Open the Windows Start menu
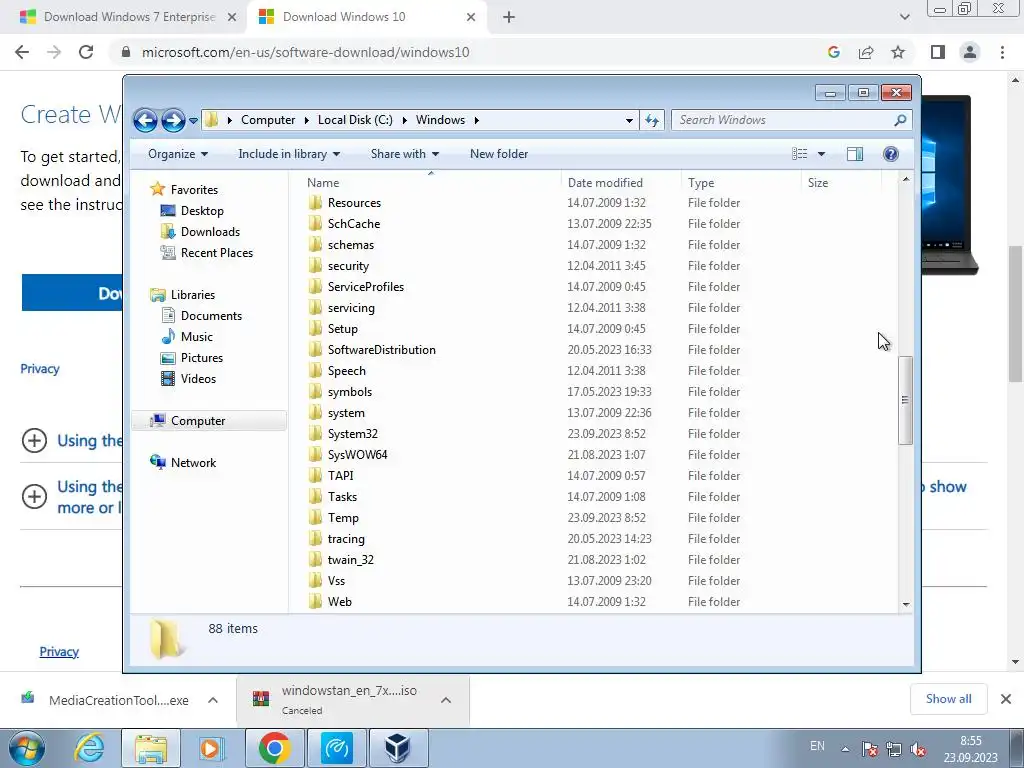The height and width of the screenshot is (768, 1024). coord(27,748)
